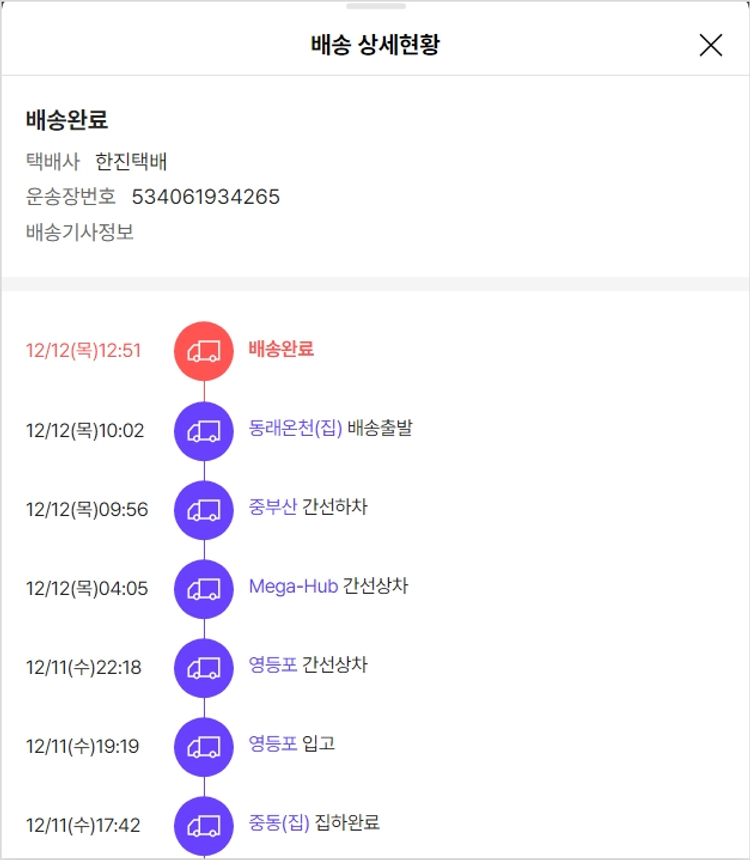Open the 중부산 location link
750x860 pixels.
click(x=273, y=507)
